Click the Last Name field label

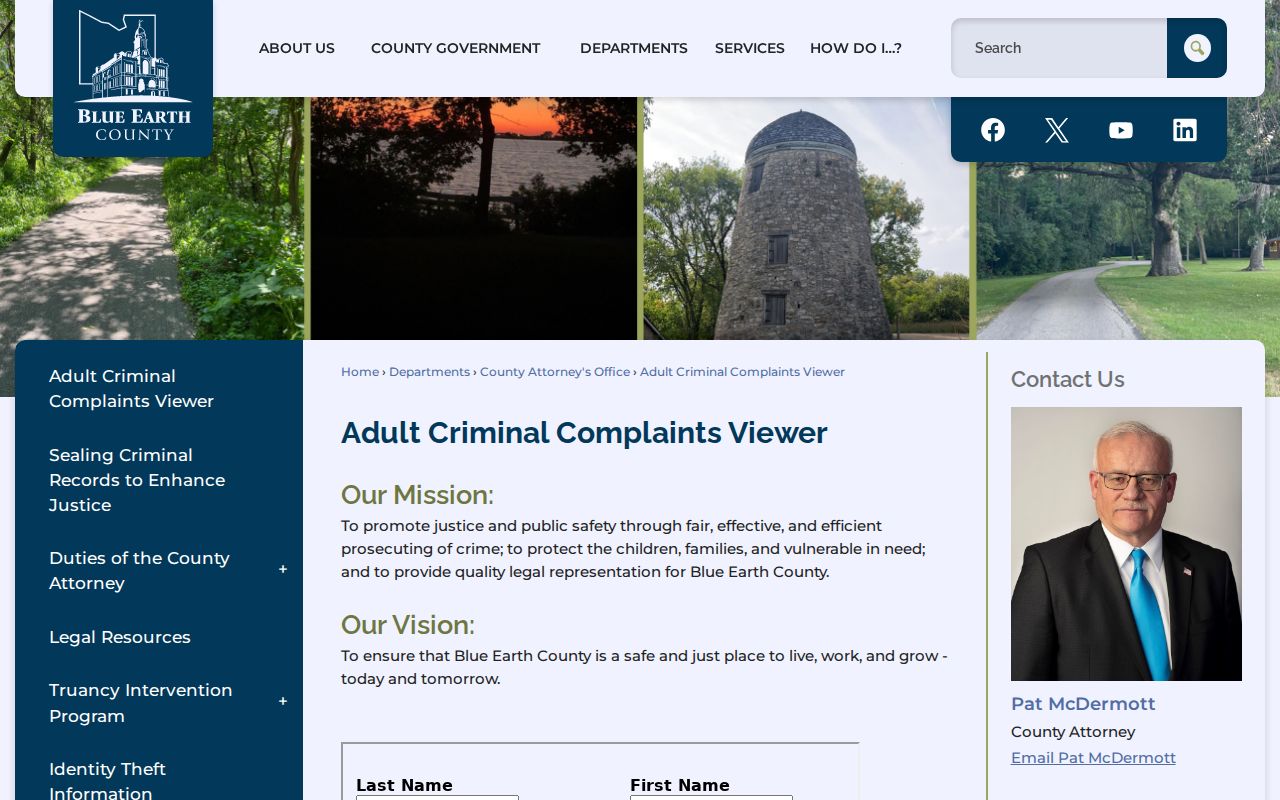404,785
